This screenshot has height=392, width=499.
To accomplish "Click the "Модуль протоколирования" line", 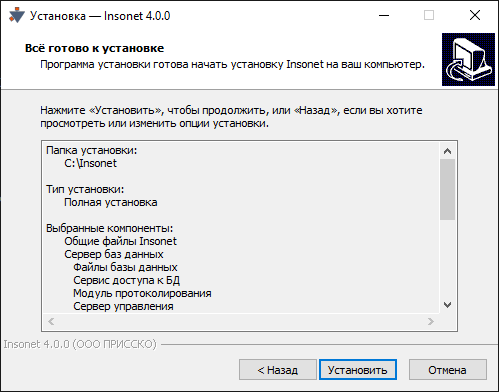I will point(142,293).
